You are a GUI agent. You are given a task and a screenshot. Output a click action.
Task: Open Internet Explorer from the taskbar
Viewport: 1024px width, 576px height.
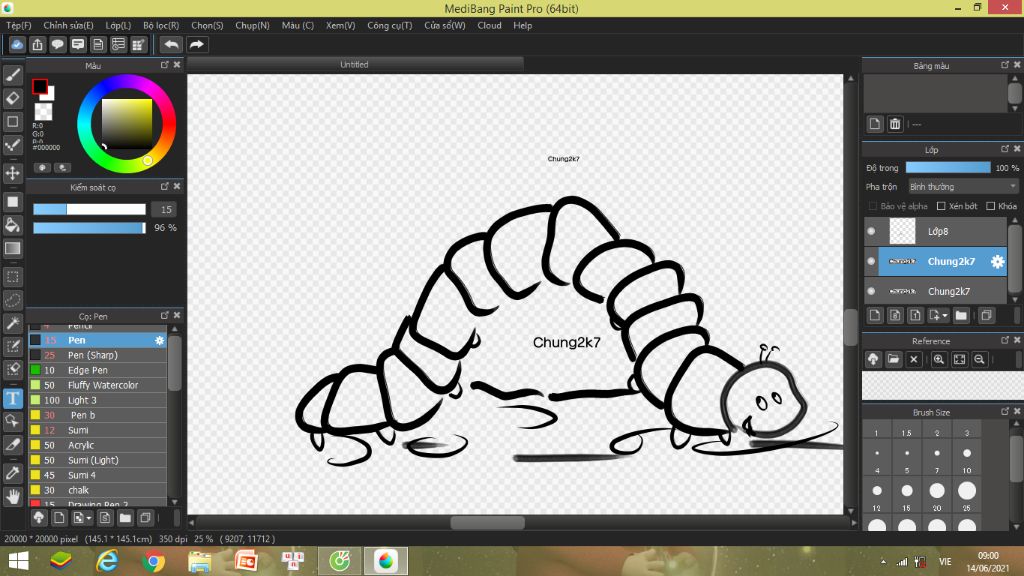pyautogui.click(x=107, y=561)
